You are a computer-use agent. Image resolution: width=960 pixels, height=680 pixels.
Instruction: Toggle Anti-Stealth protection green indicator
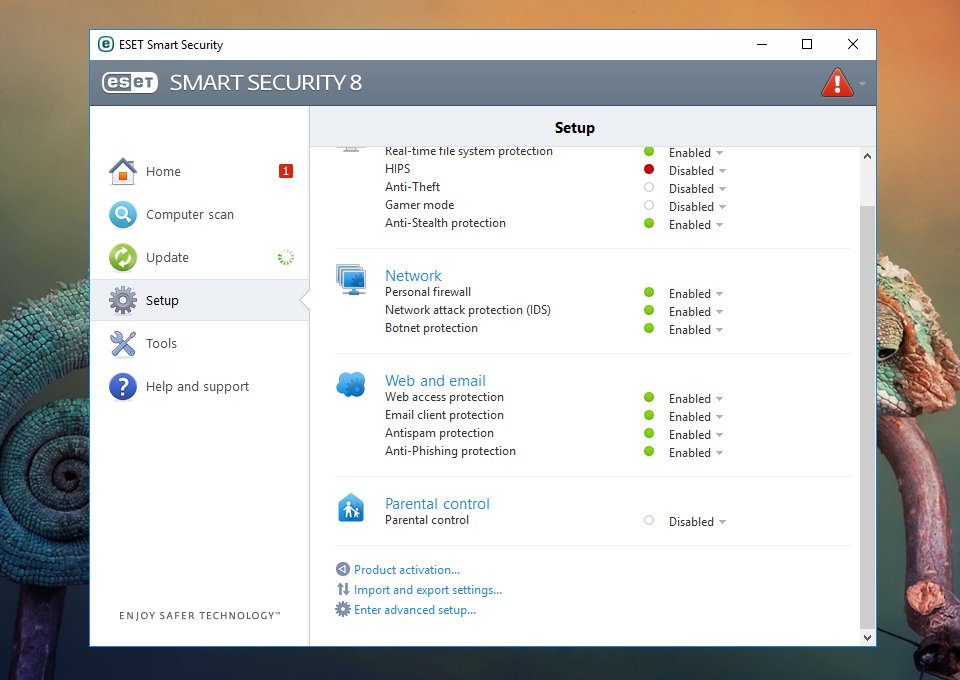pos(649,223)
